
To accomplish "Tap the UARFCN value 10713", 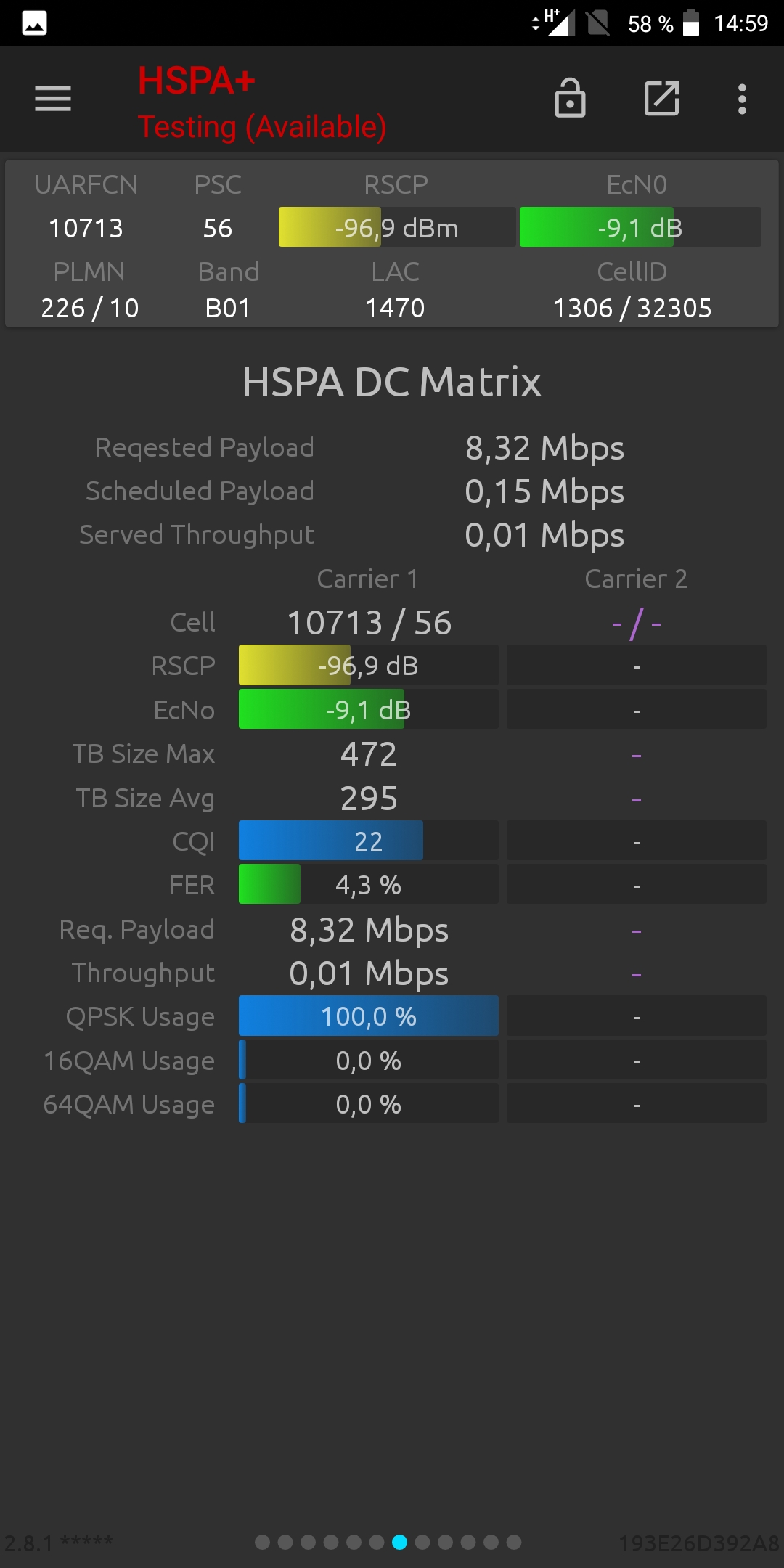I will (x=86, y=228).
